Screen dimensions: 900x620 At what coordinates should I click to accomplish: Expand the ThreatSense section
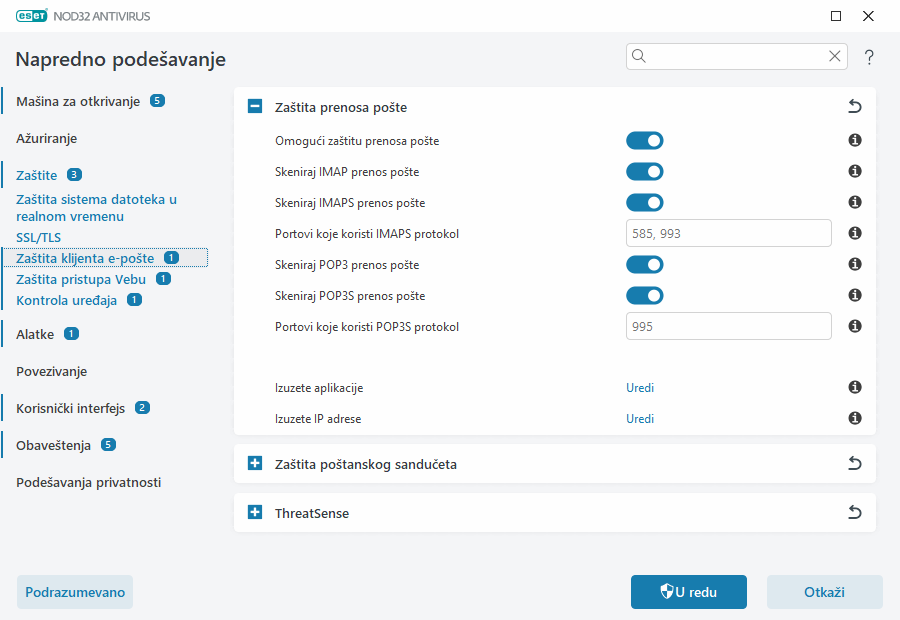pos(255,513)
